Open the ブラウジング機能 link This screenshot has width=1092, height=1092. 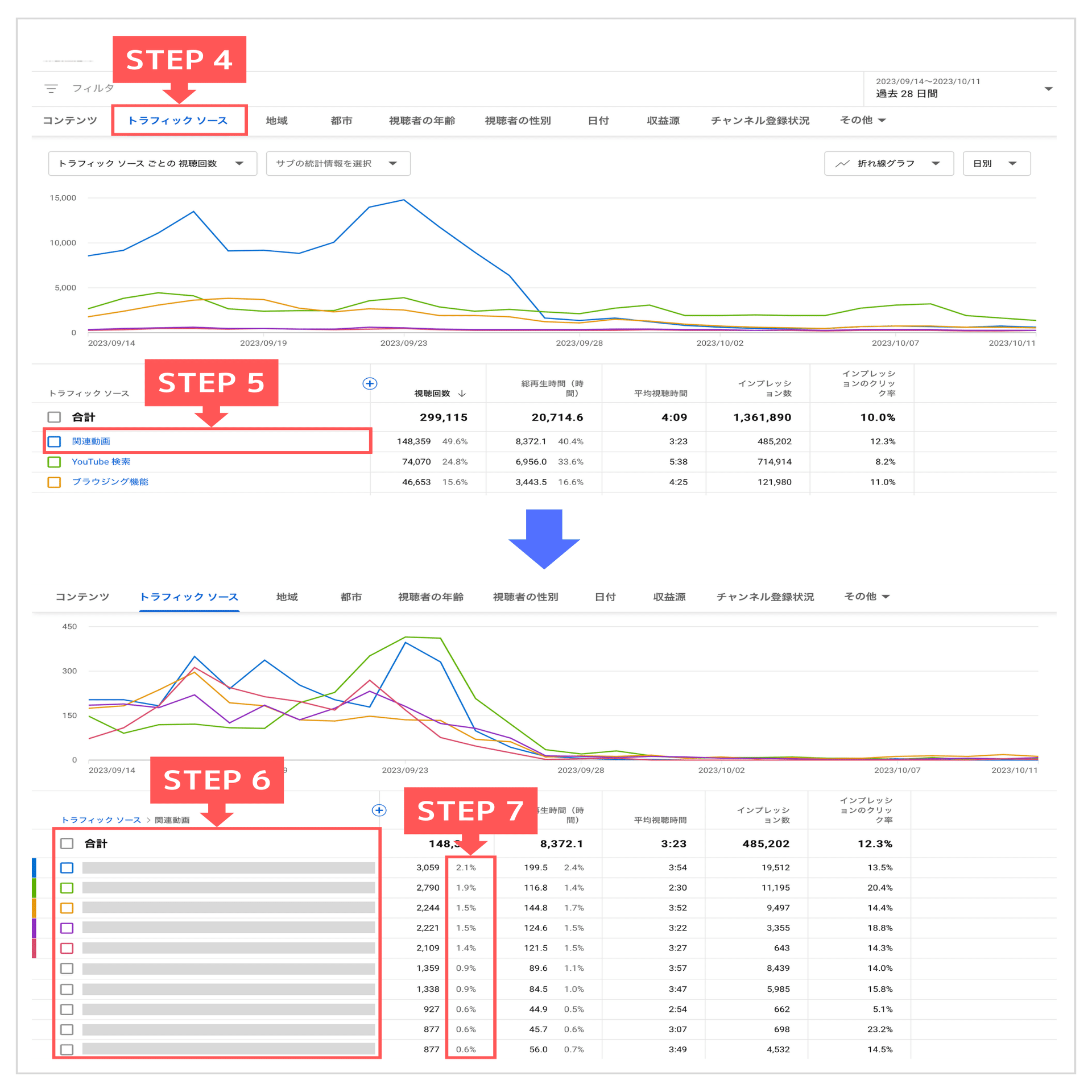coord(110,482)
